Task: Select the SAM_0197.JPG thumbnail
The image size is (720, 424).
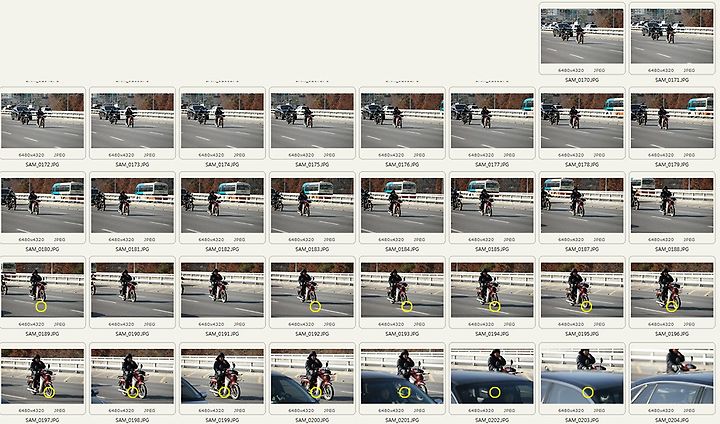Action: pos(42,376)
